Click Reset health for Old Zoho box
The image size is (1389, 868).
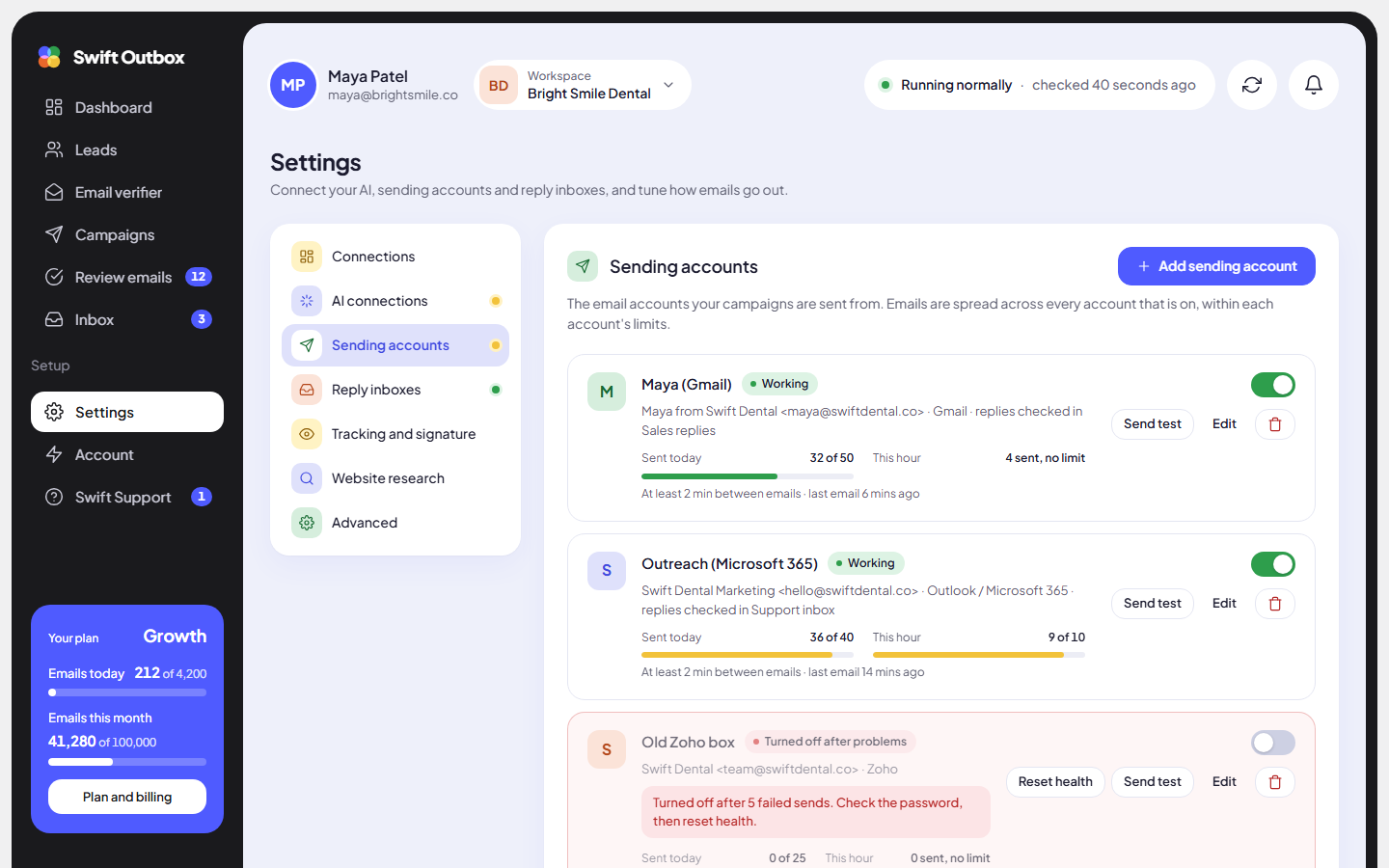pos(1055,782)
